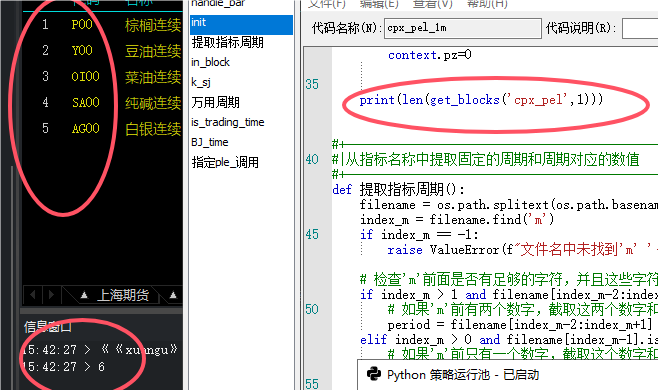Screen dimensions: 658x390
Task: Open the 查看(V) menu
Action: pos(433,4)
